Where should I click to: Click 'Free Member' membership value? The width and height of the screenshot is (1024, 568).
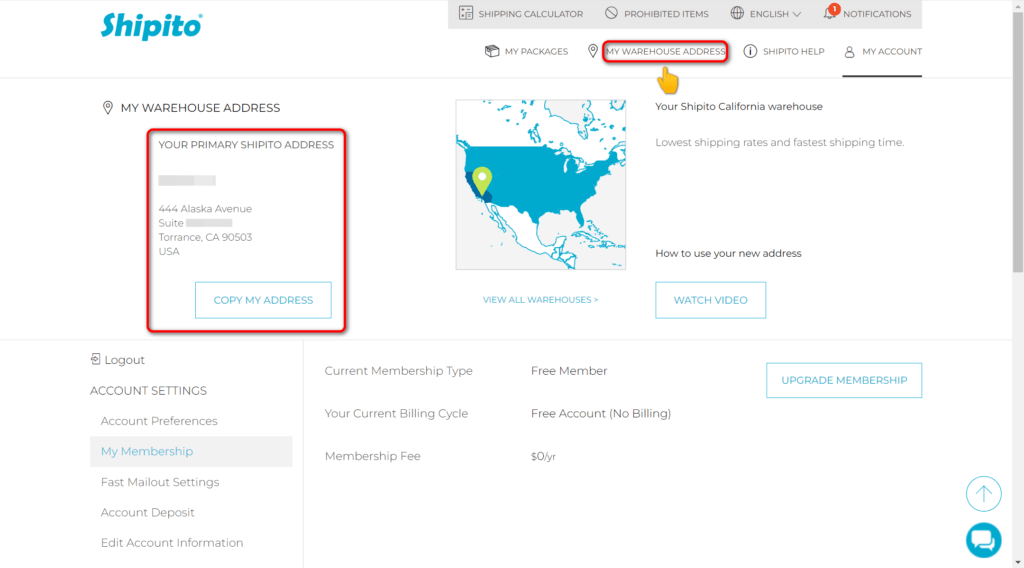[569, 371]
